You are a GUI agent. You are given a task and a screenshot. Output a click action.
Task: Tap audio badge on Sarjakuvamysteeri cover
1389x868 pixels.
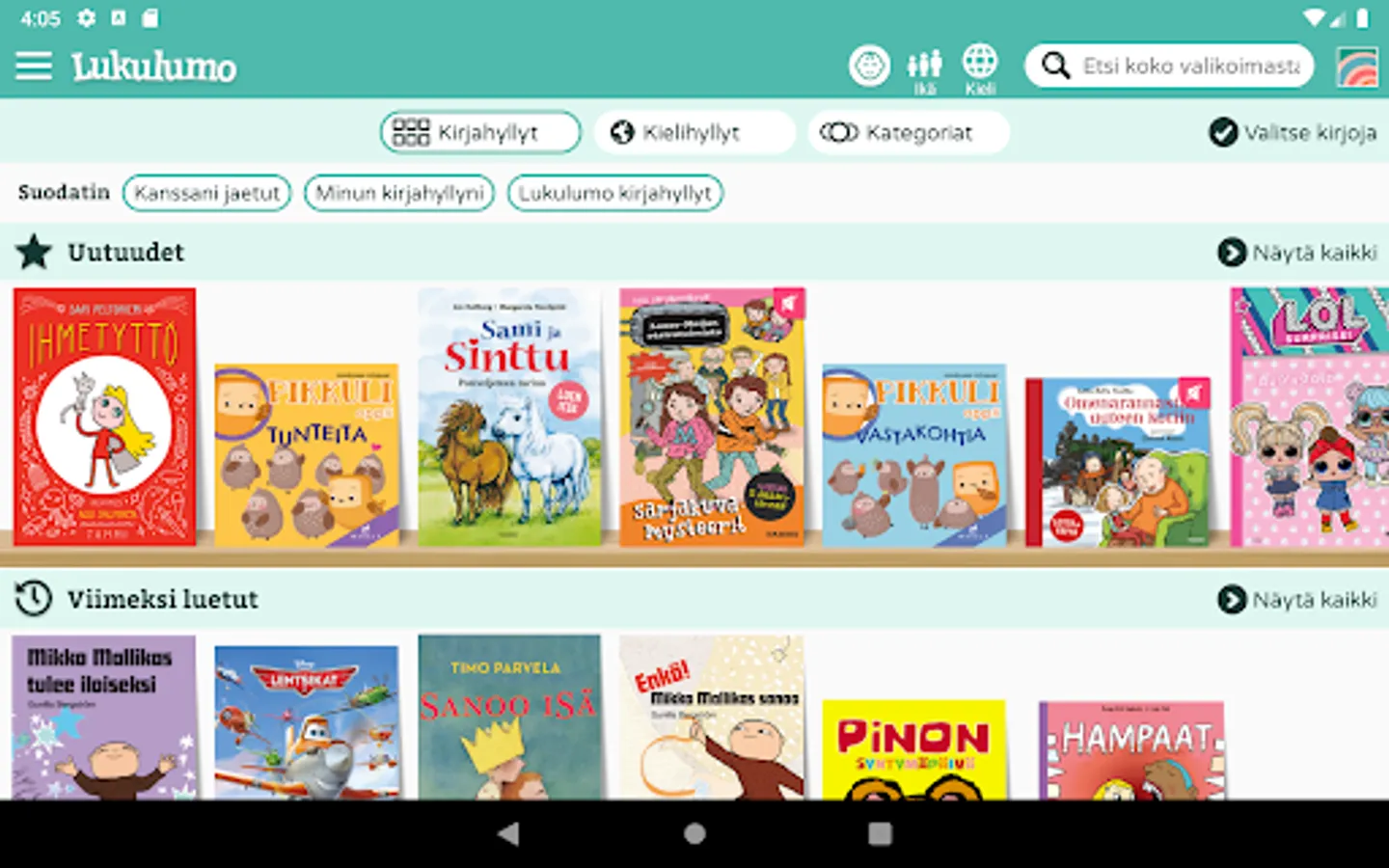click(789, 304)
